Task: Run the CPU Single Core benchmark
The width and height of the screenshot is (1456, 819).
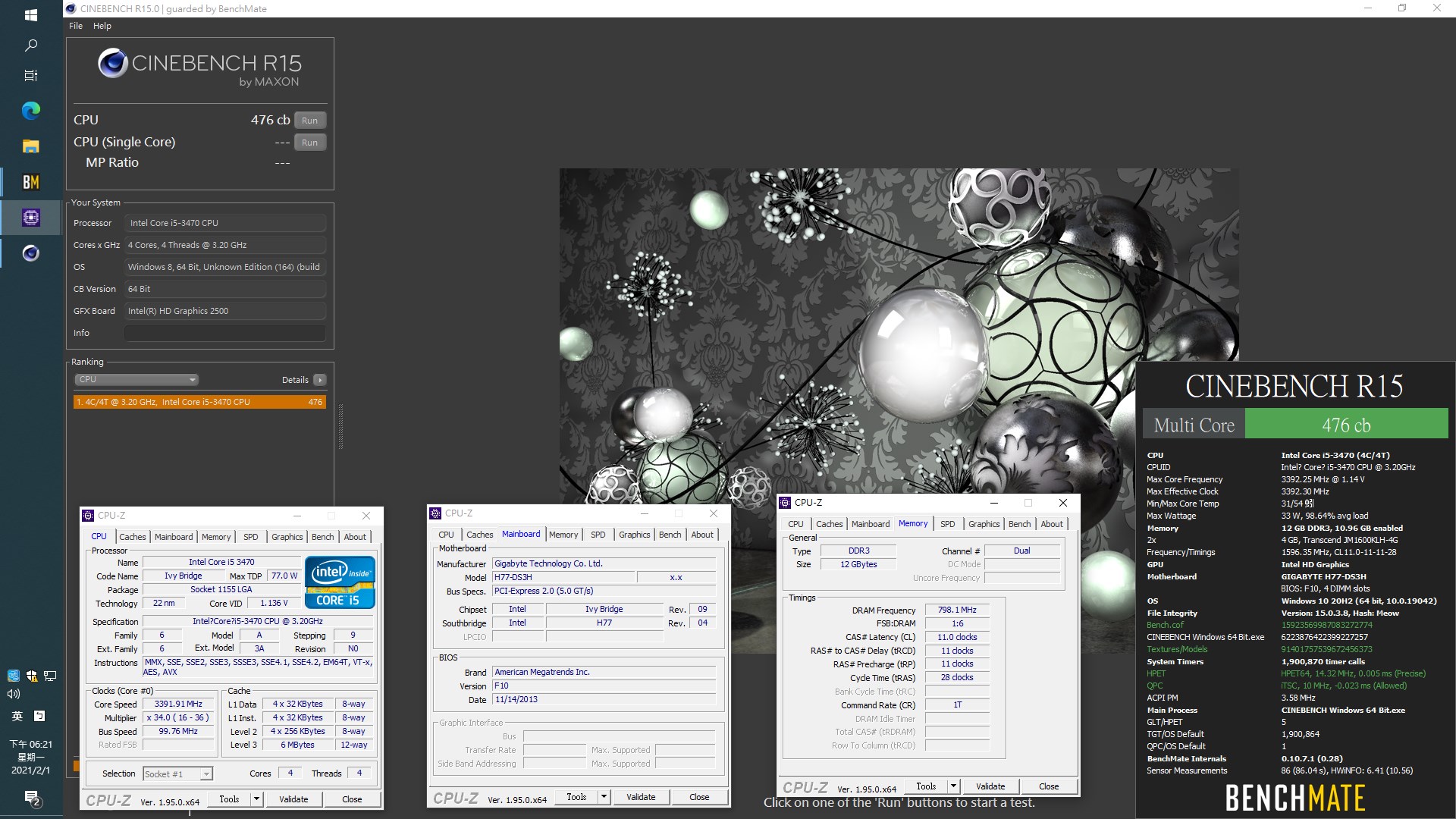Action: (x=309, y=142)
